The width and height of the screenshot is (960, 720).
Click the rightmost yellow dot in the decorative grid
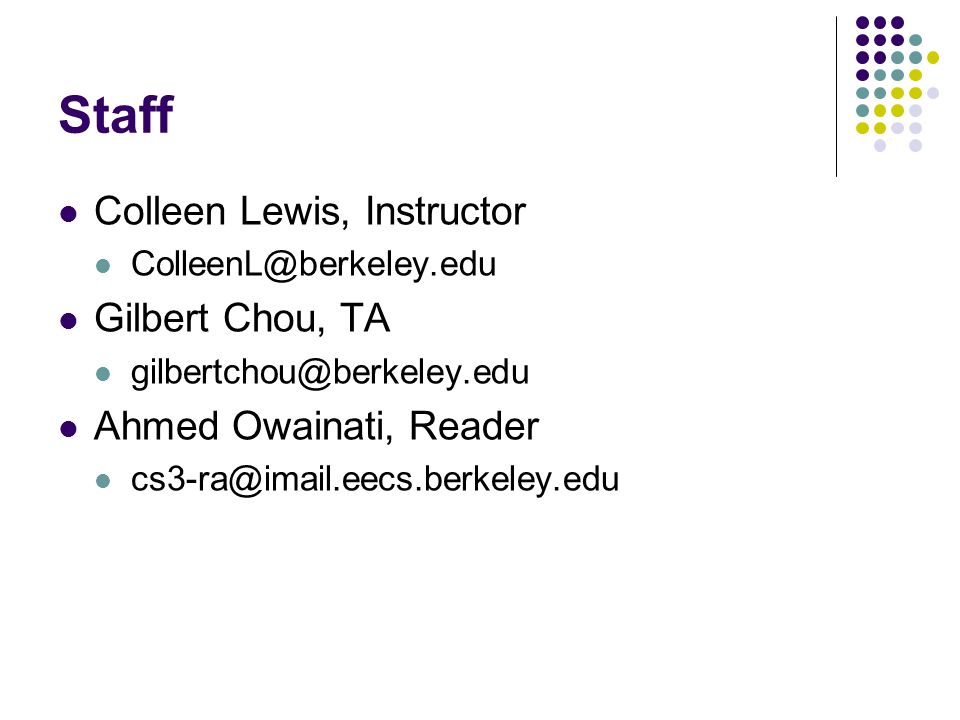tap(933, 58)
